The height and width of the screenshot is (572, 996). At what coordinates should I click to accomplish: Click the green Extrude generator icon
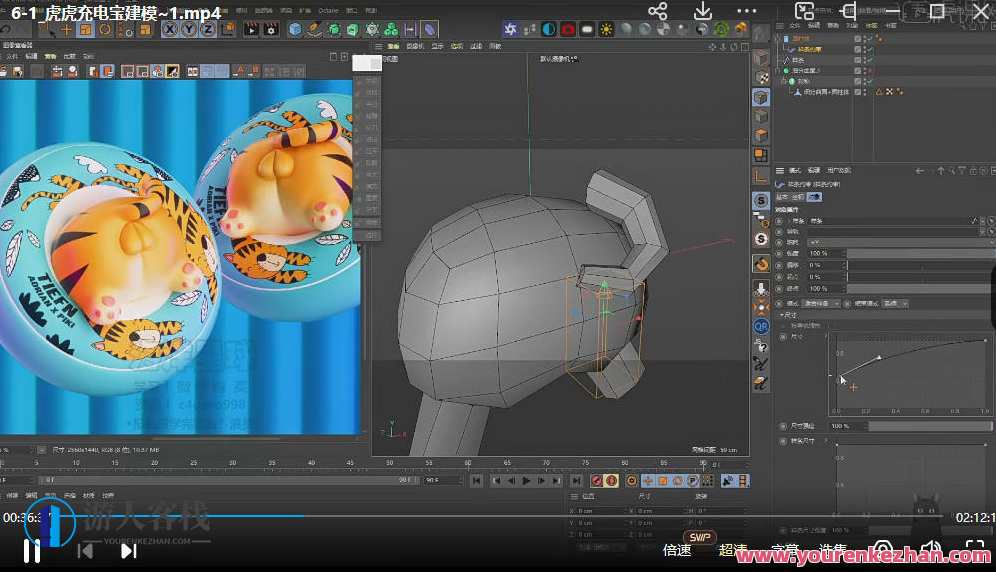(353, 29)
